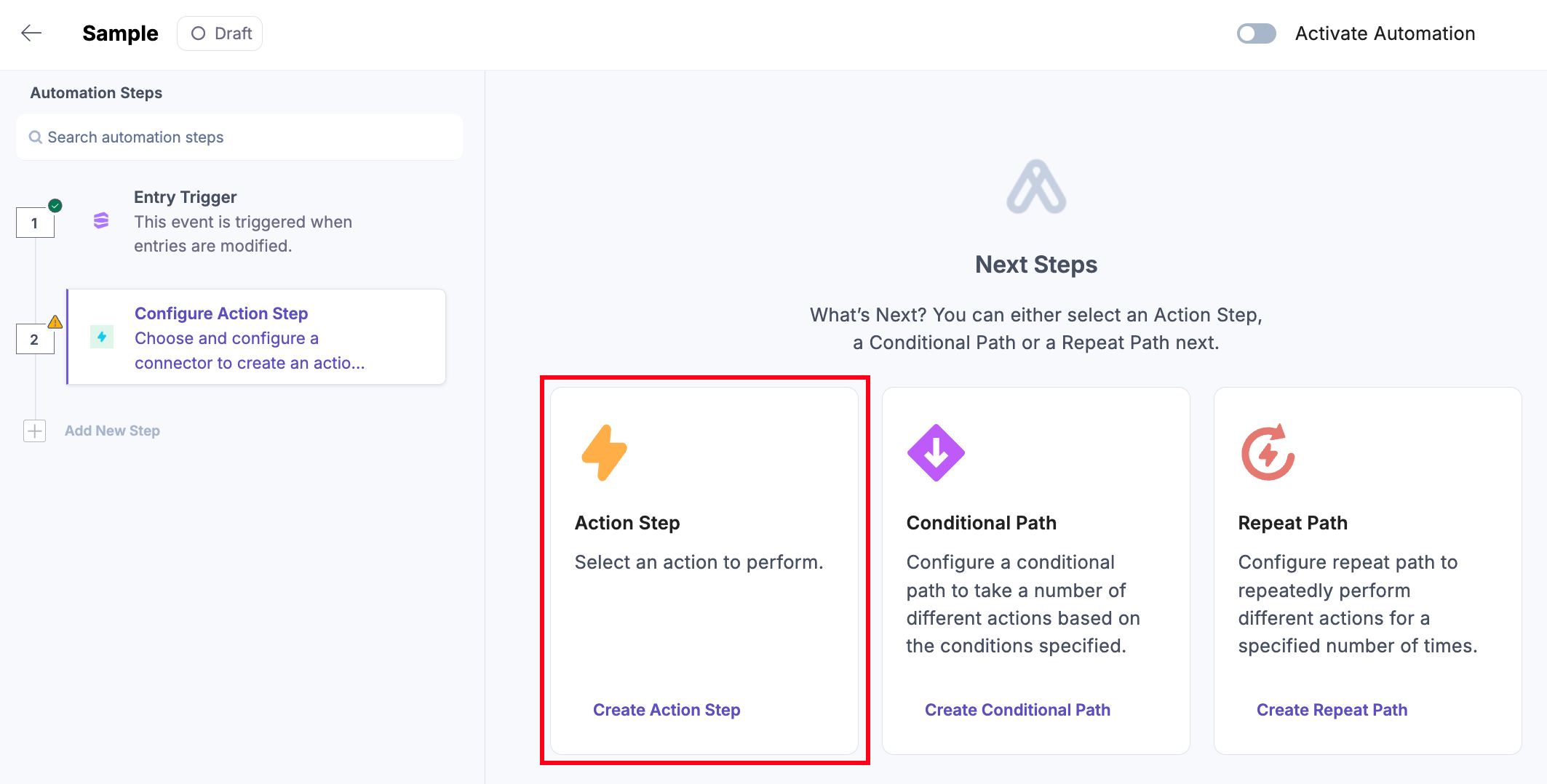This screenshot has height=784, width=1547.
Task: Click the Create Repeat Path link
Action: (1332, 710)
